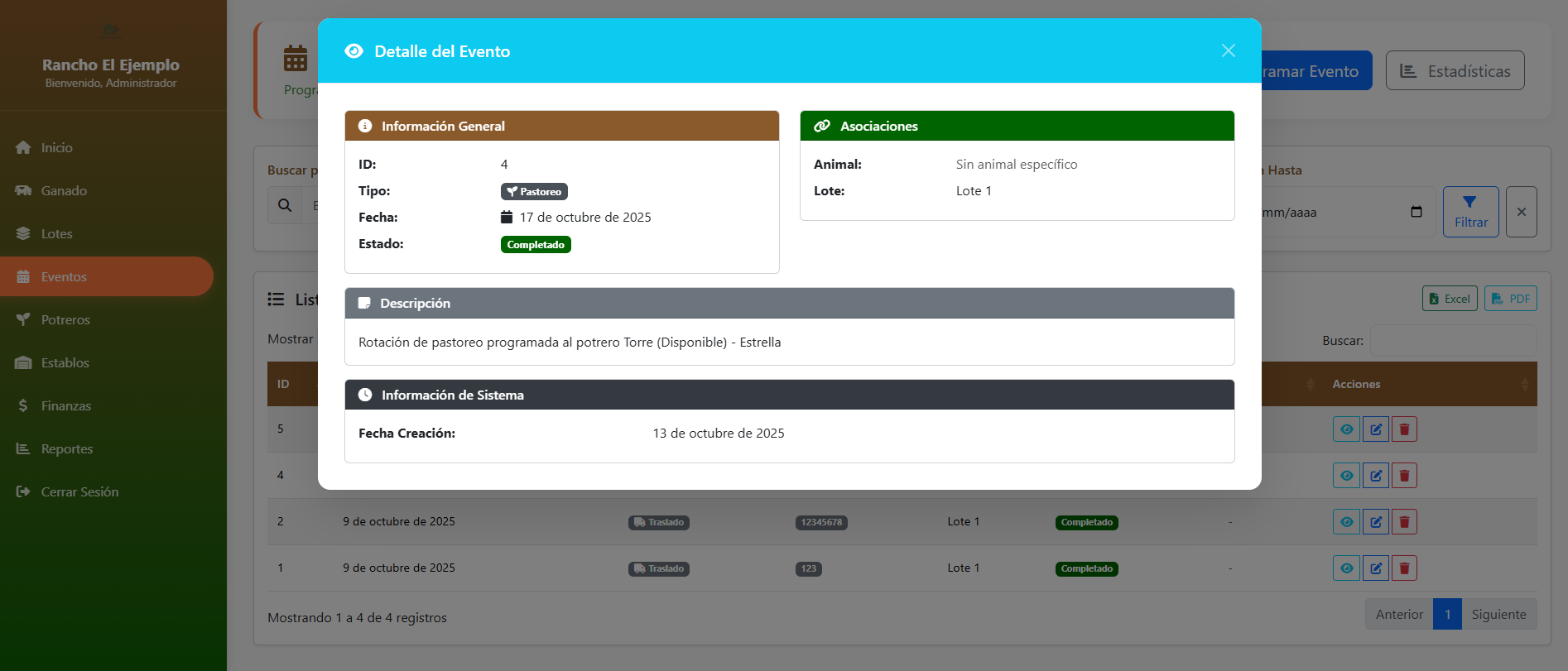Open the Estadísticas button

pyautogui.click(x=1455, y=70)
